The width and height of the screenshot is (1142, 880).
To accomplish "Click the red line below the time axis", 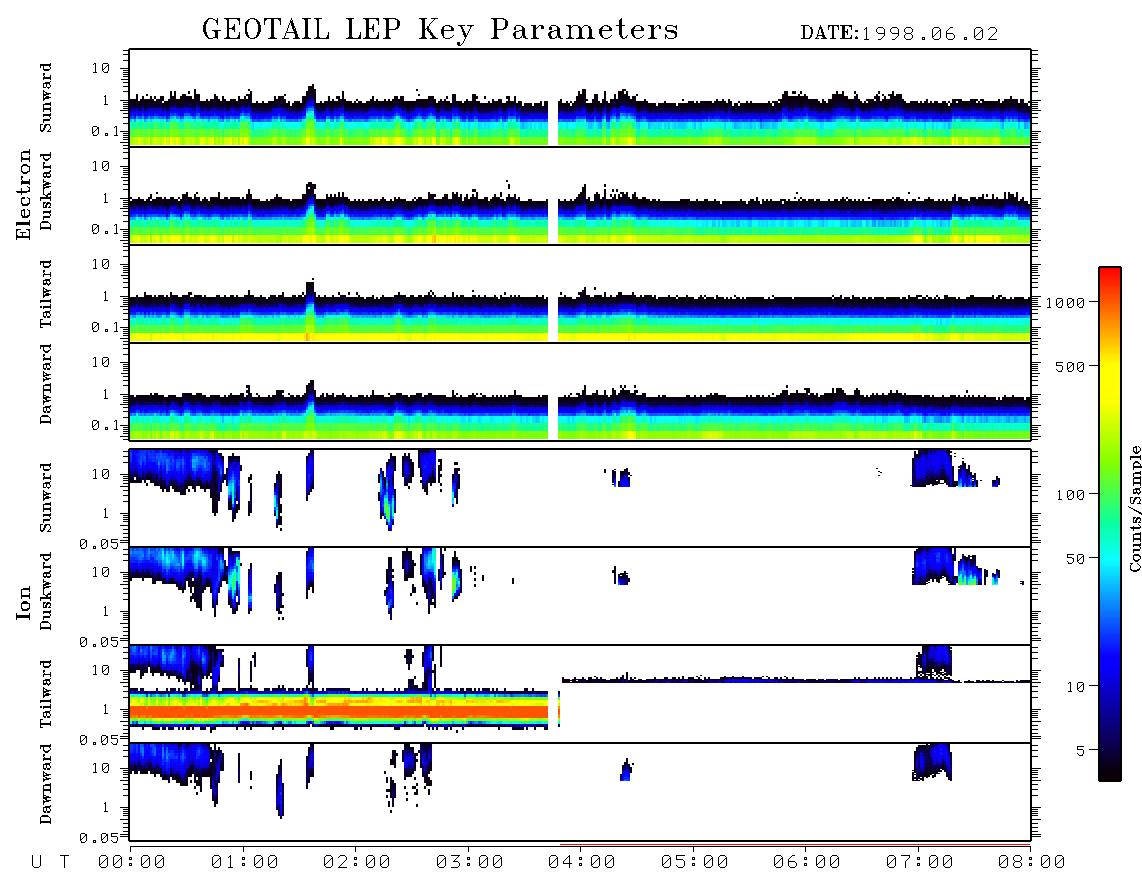I will click(795, 845).
